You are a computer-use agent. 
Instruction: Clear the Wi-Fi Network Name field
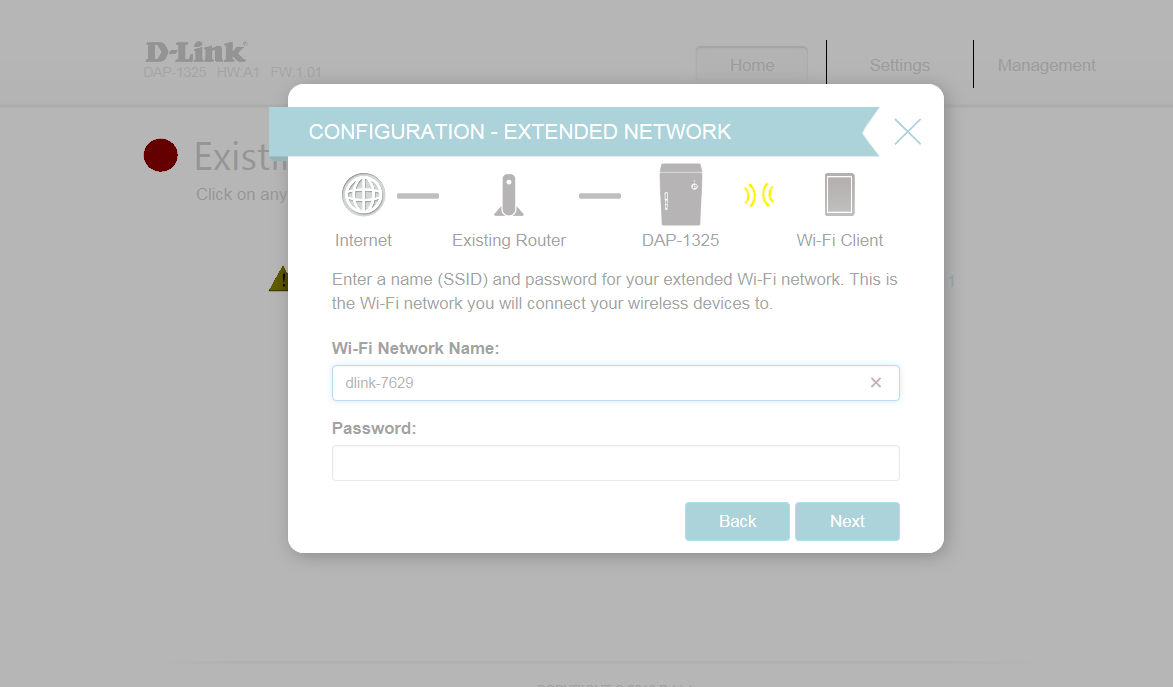coord(875,382)
